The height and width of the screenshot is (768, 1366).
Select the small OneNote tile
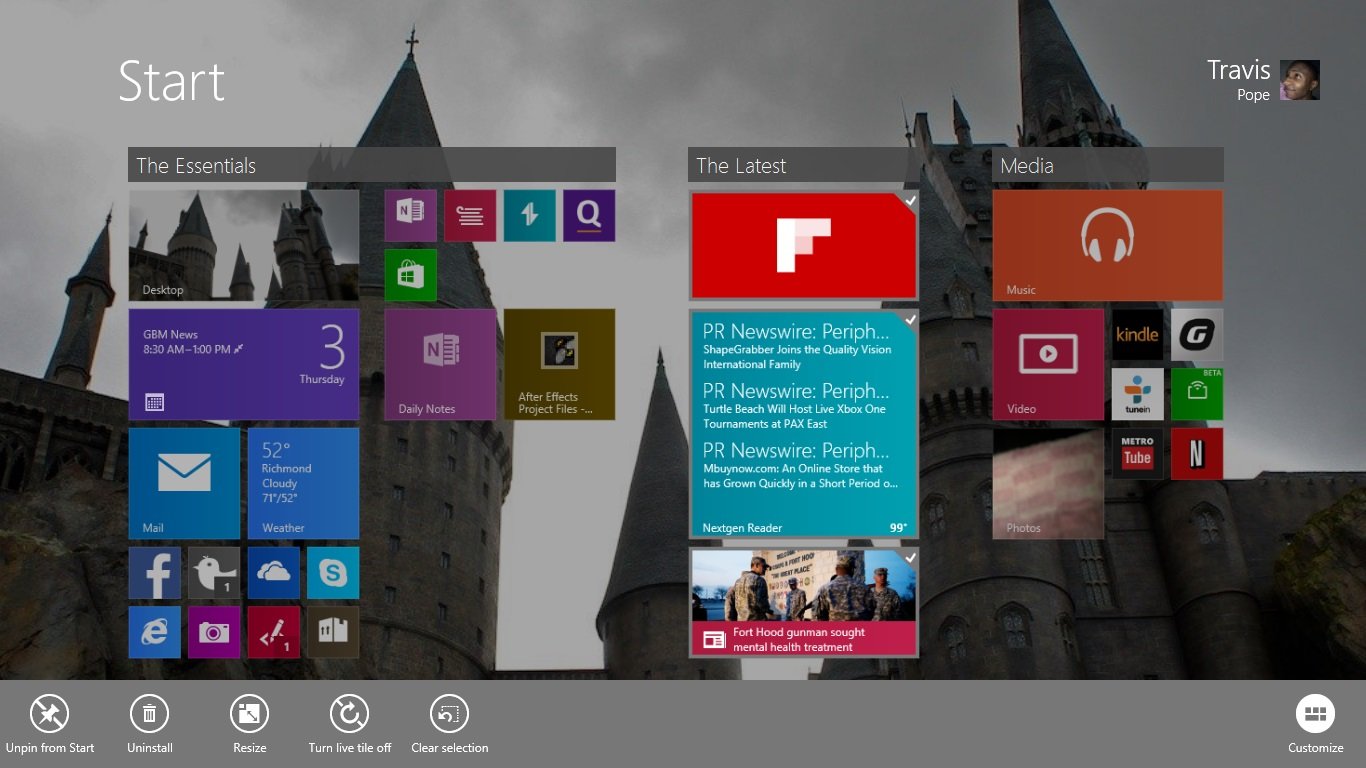pyautogui.click(x=411, y=215)
